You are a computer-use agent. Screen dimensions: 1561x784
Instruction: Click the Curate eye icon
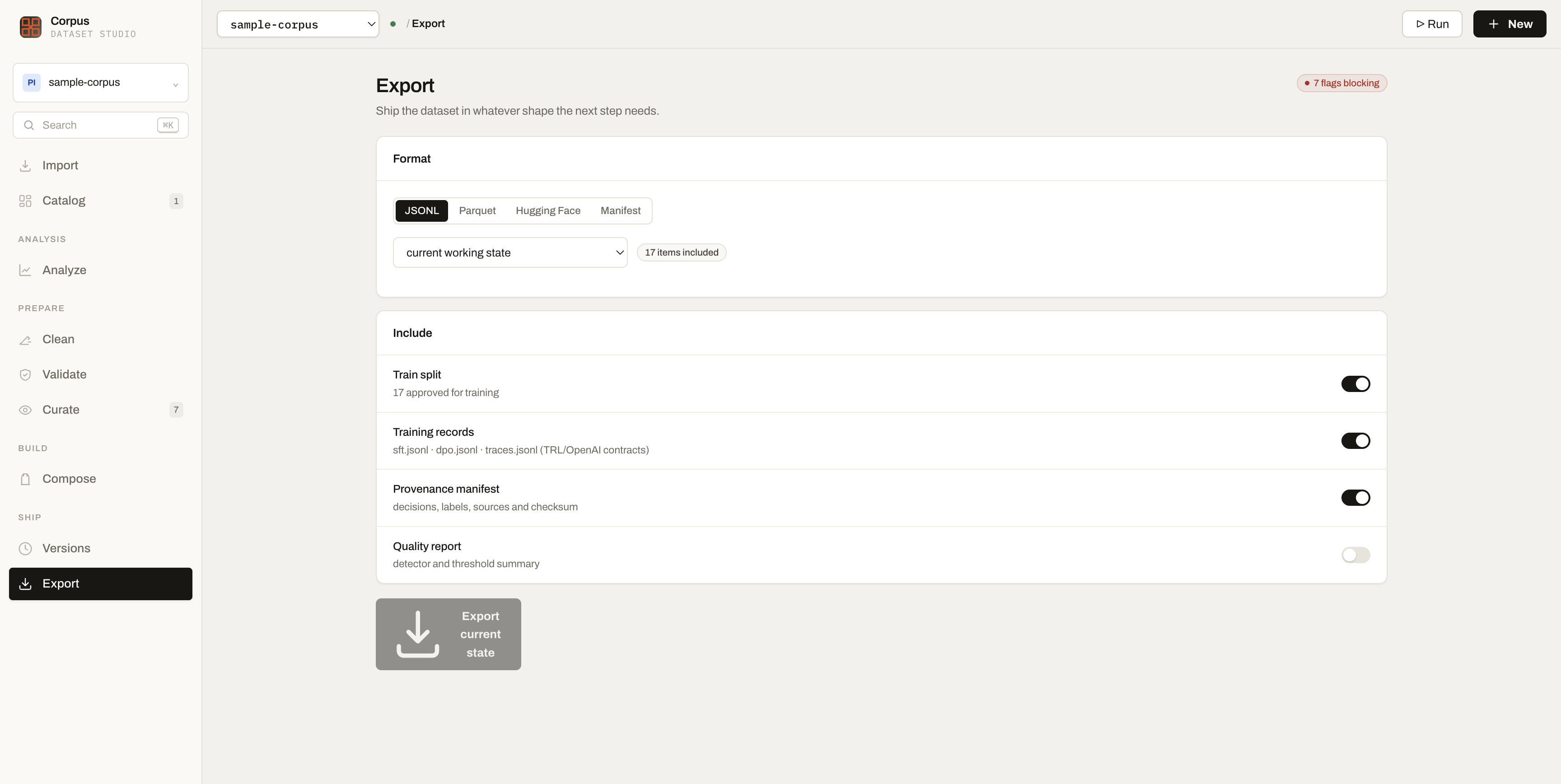pyautogui.click(x=25, y=410)
